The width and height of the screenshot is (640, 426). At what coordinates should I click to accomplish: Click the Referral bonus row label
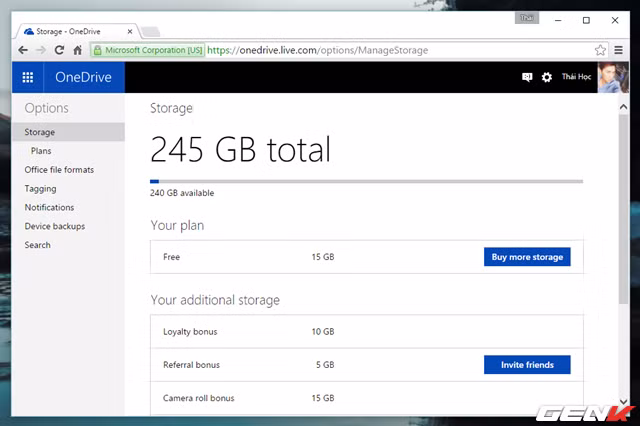point(191,365)
